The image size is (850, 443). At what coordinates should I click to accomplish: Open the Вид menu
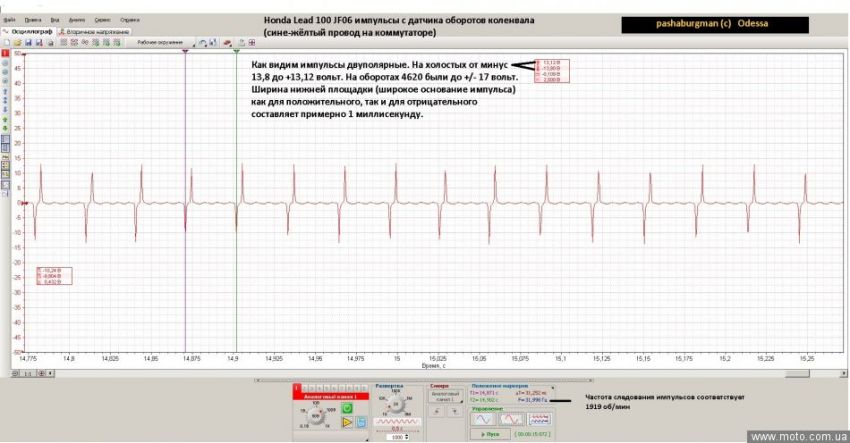pos(55,20)
